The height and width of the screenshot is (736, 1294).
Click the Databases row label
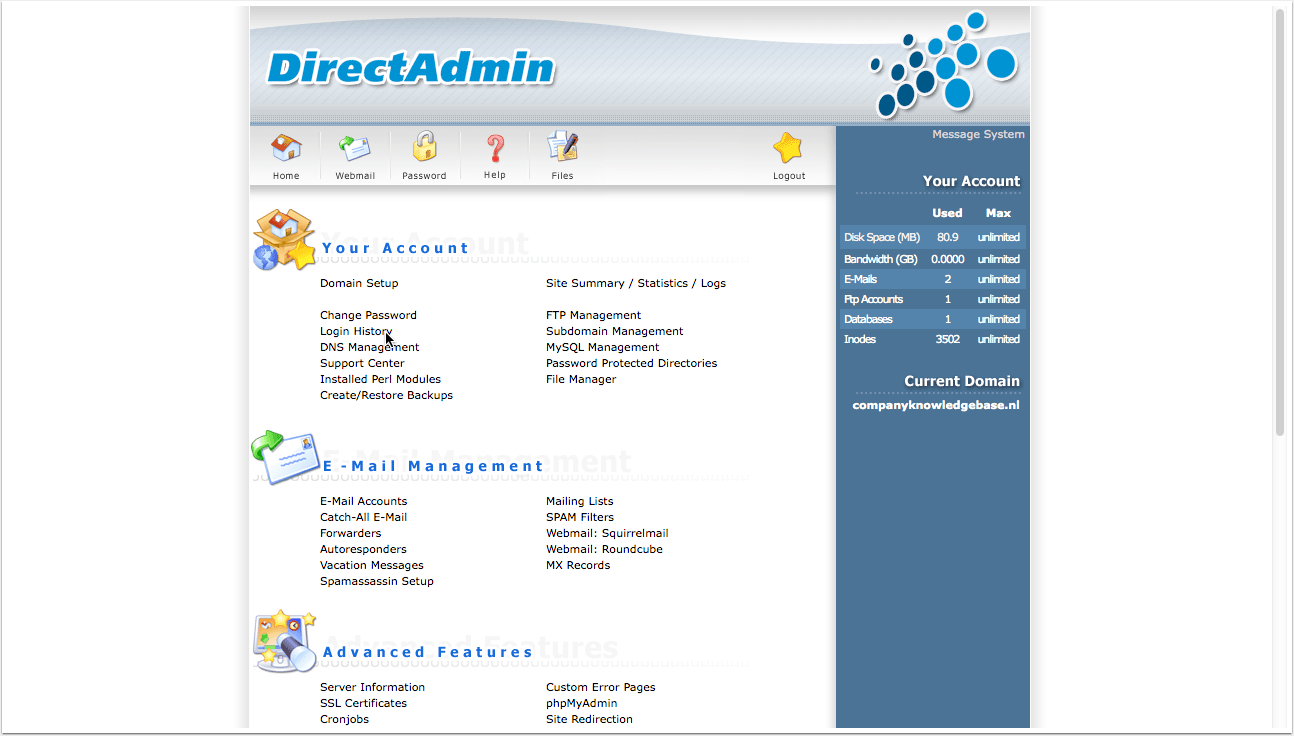point(868,319)
